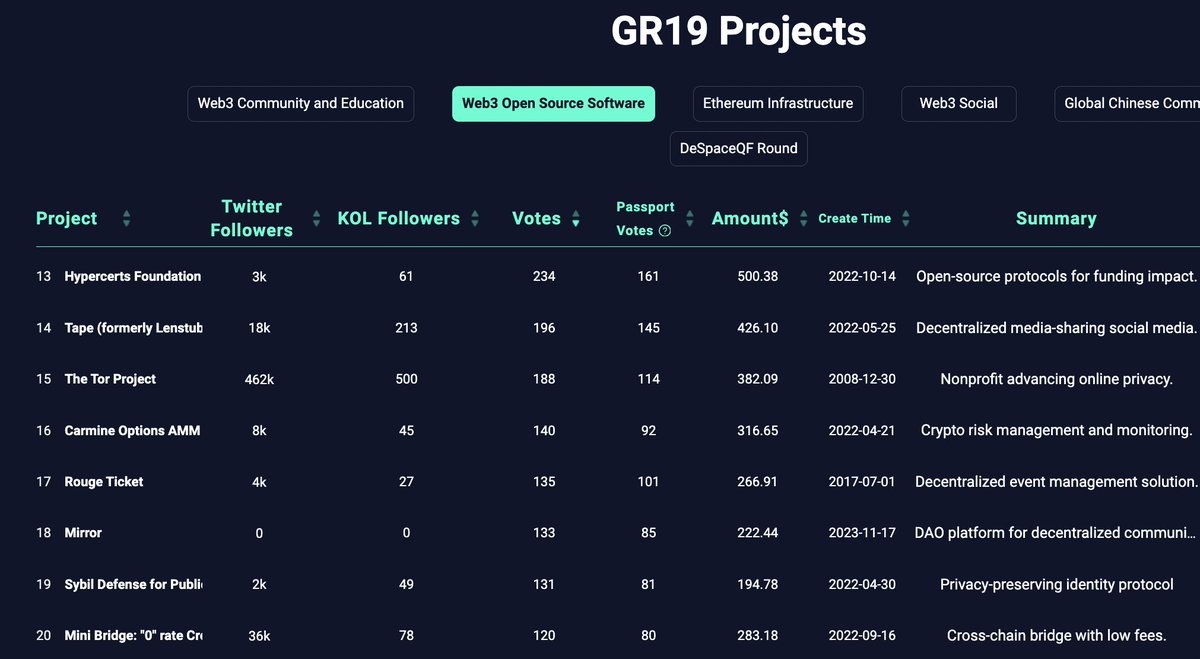Screen dimensions: 1200x659
Task: Click summary 'Open-source protocols for funding impact.'
Action: pos(1057,276)
